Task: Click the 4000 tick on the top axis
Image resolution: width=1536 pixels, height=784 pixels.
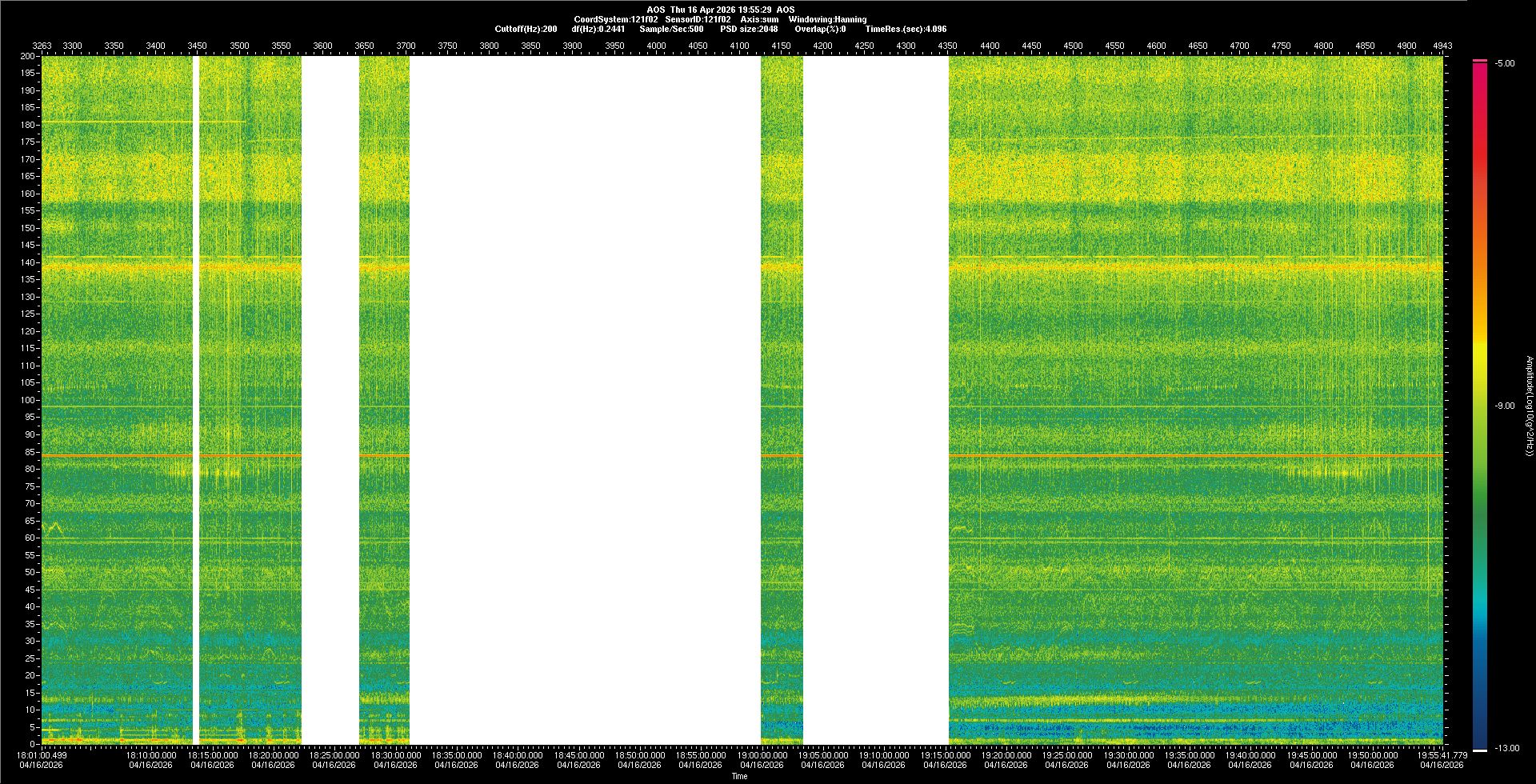Action: tap(656, 46)
